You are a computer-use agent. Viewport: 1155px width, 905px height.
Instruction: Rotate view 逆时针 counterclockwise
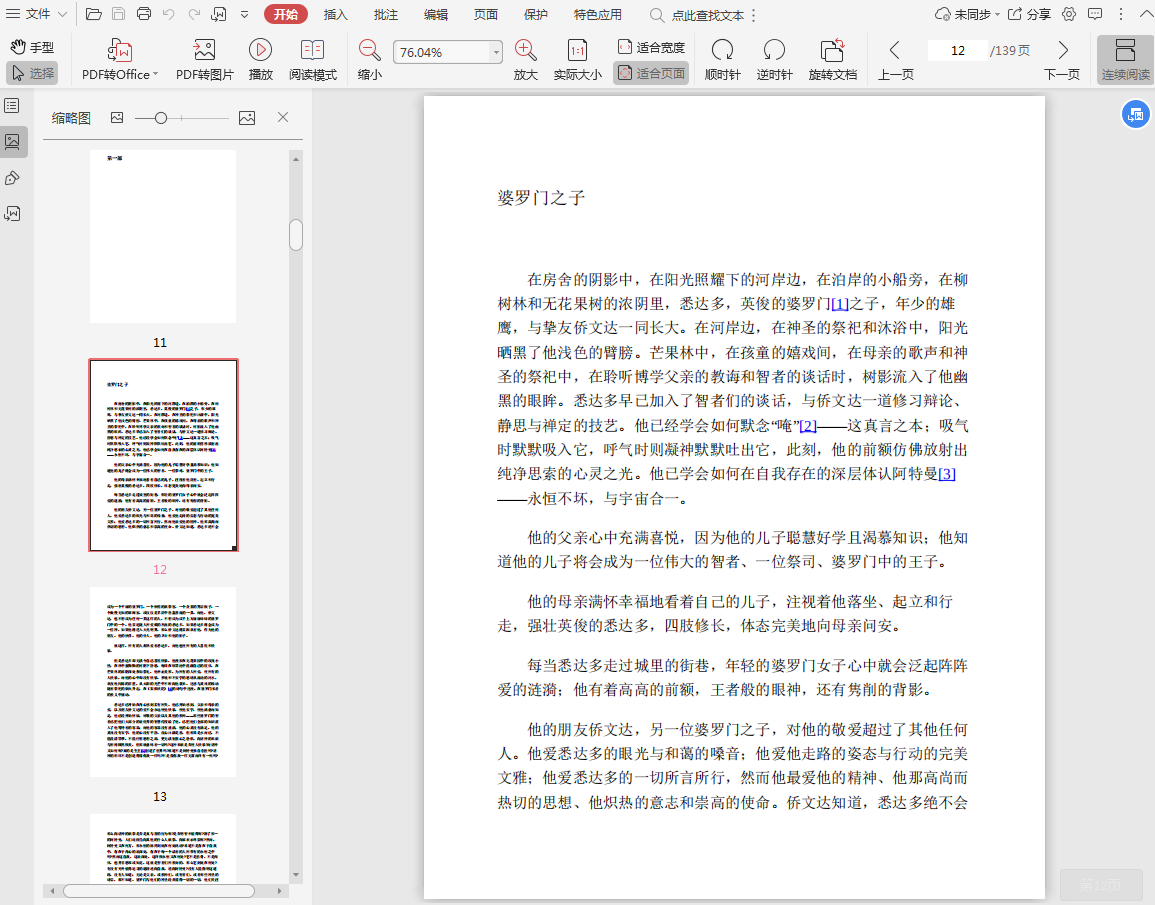774,60
